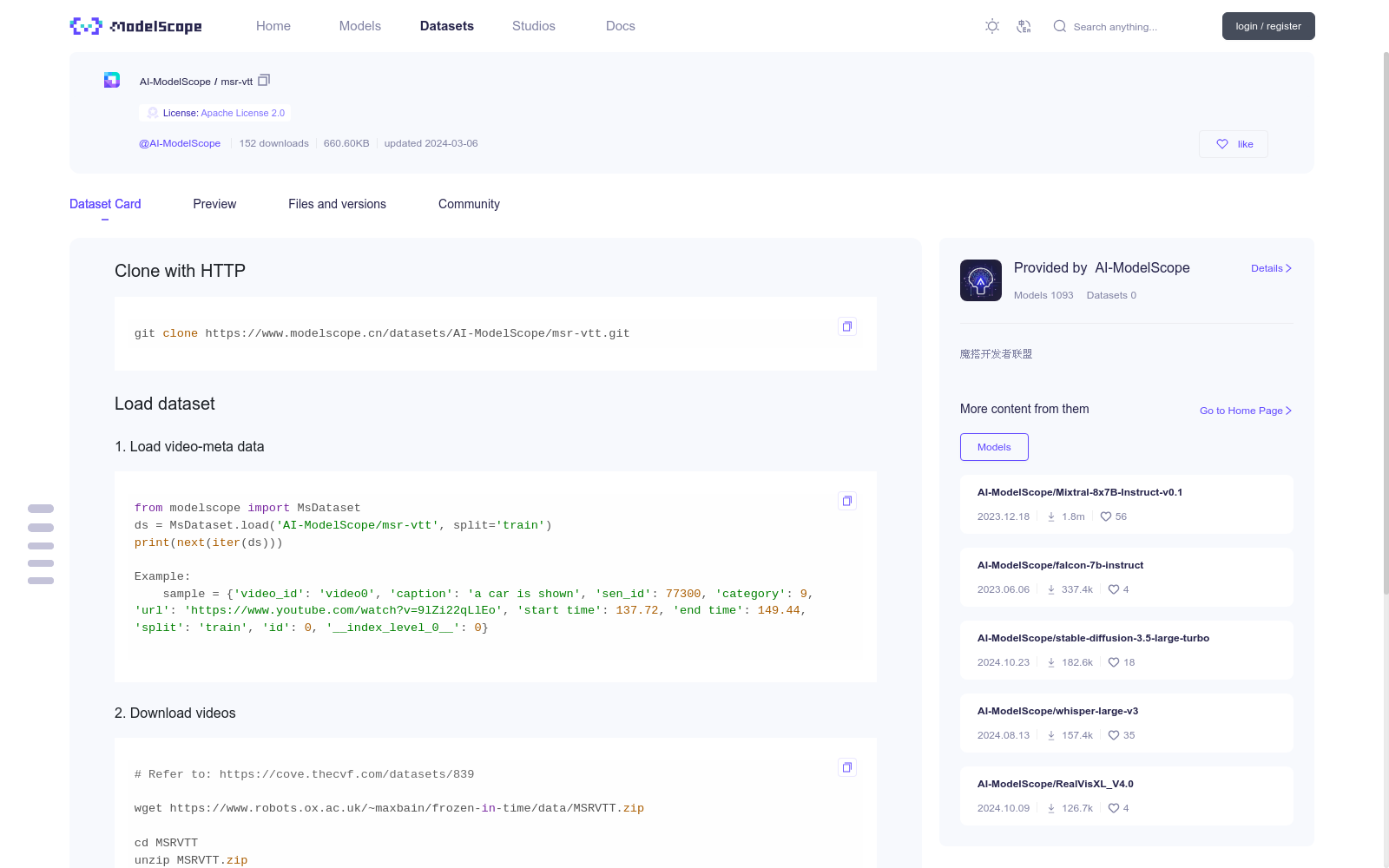Copy the dataset name AI-ModelScope/msr-vtt
This screenshot has width=1389, height=868.
click(264, 80)
